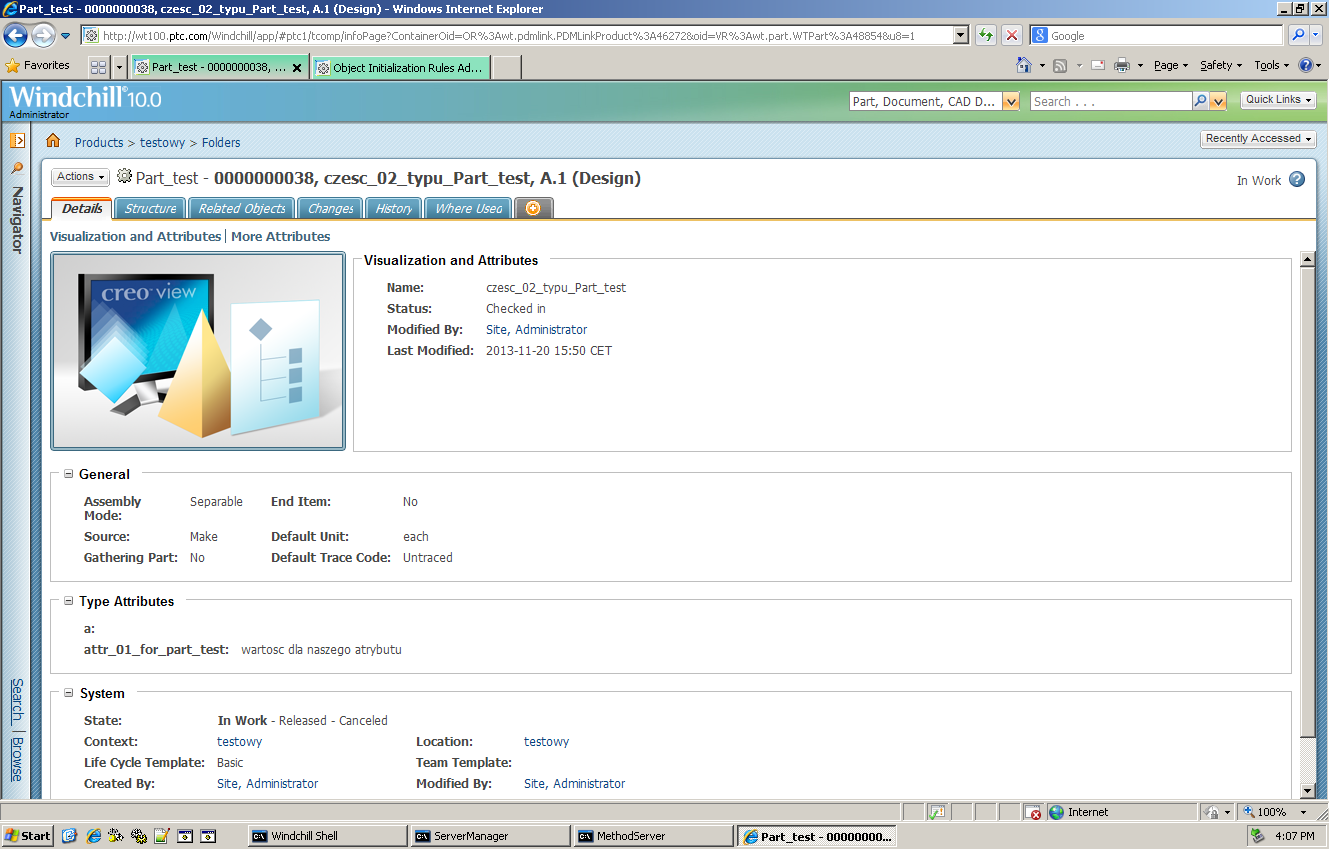Click Windchill home icon in breadcrumb
This screenshot has width=1329, height=849.
pyautogui.click(x=53, y=141)
